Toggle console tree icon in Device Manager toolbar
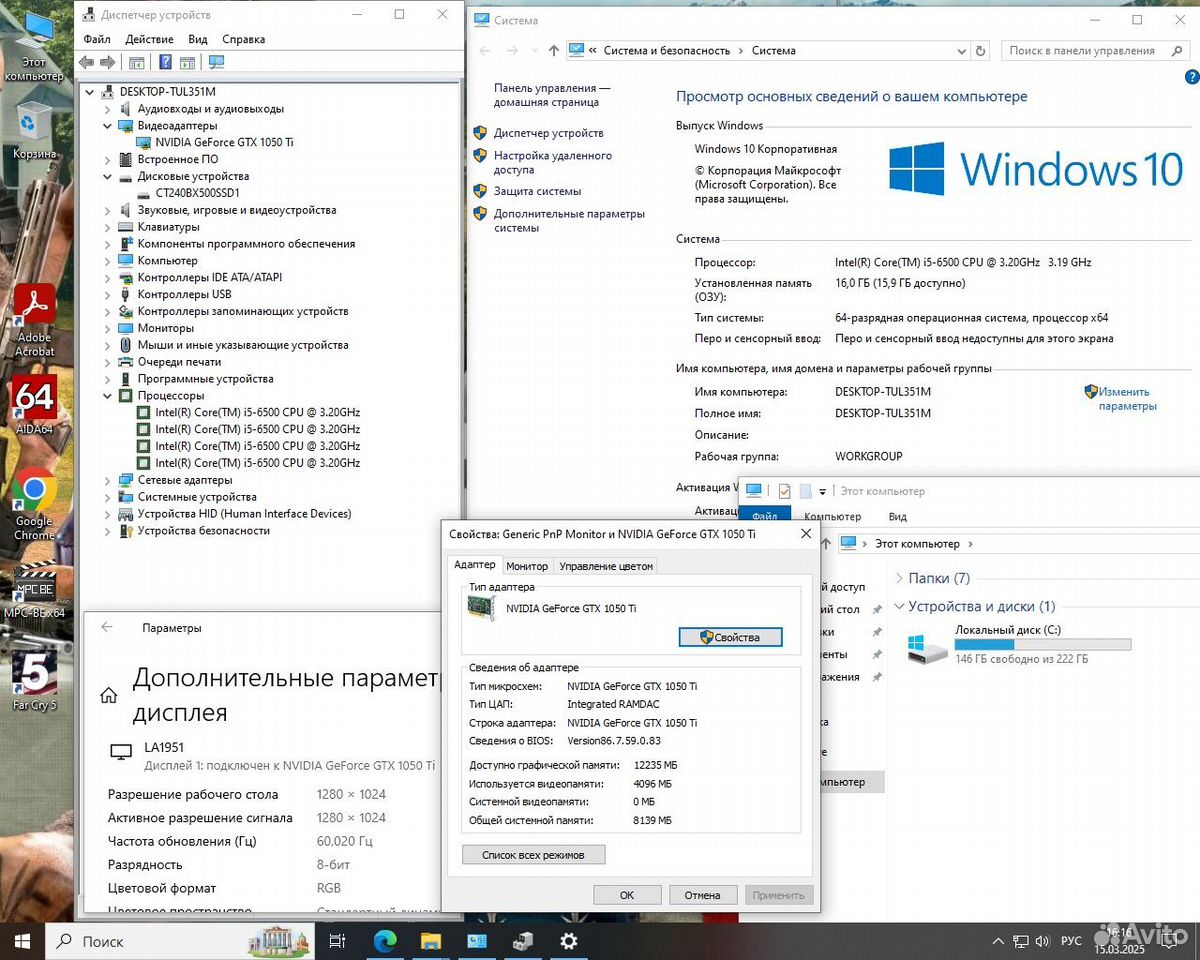 (137, 62)
